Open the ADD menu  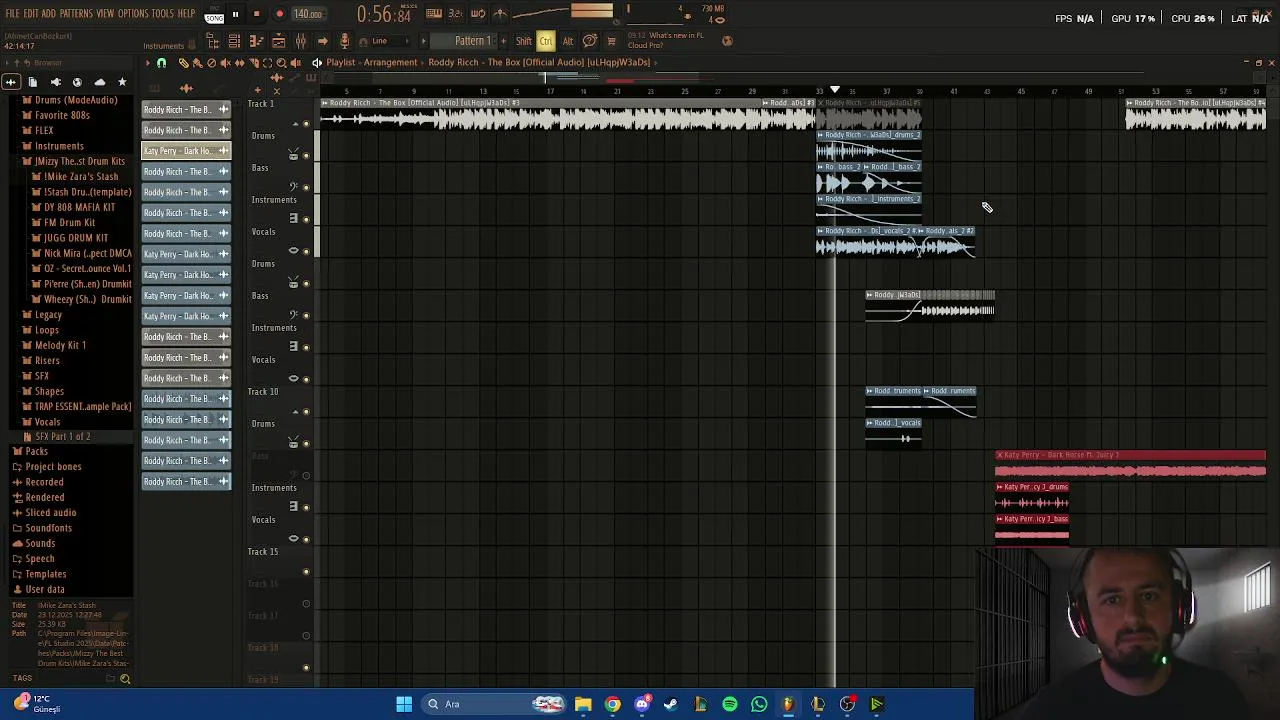[48, 14]
